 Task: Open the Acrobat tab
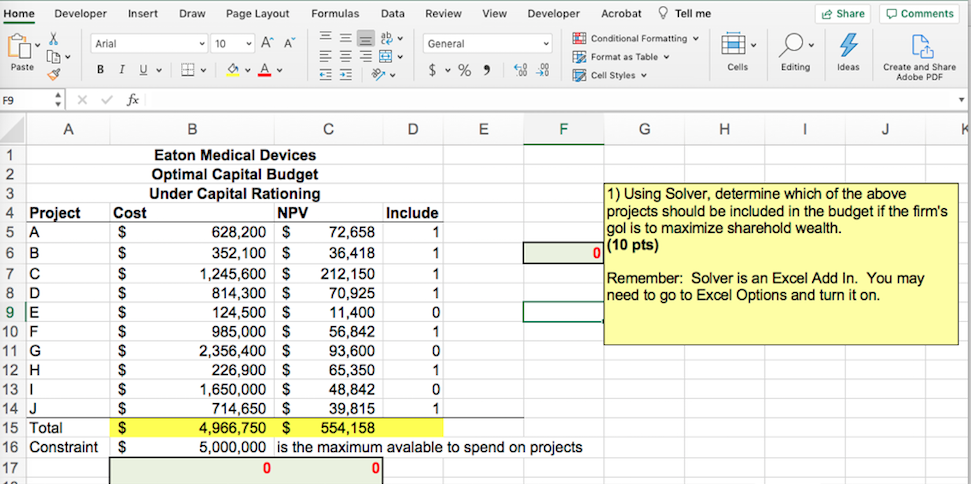pyautogui.click(x=621, y=14)
